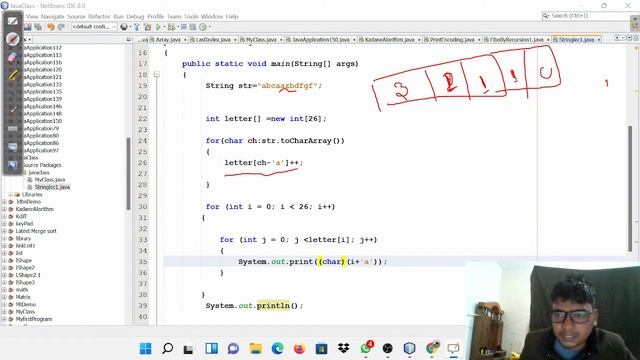Switch to KadaneAlorithm.java editor tab
Screen dimensions: 640x360
pos(389,40)
